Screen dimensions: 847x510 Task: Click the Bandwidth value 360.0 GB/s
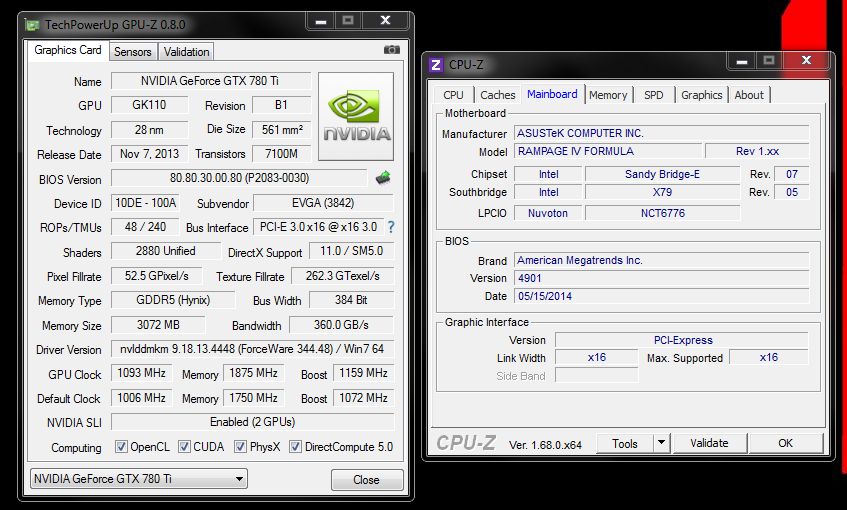click(x=341, y=325)
